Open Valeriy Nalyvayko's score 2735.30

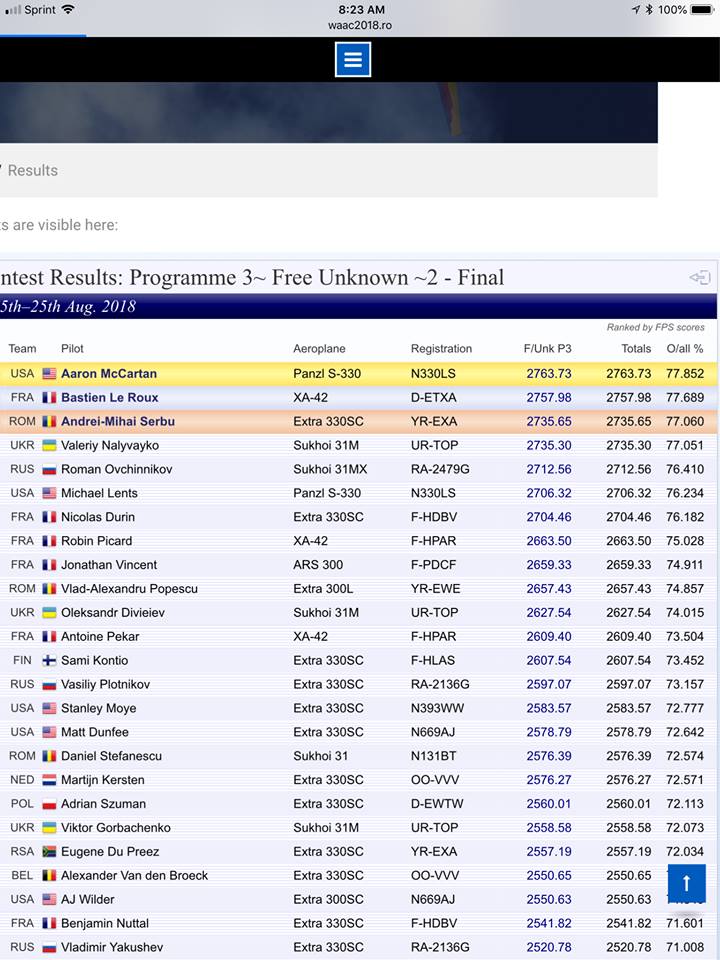[549, 445]
